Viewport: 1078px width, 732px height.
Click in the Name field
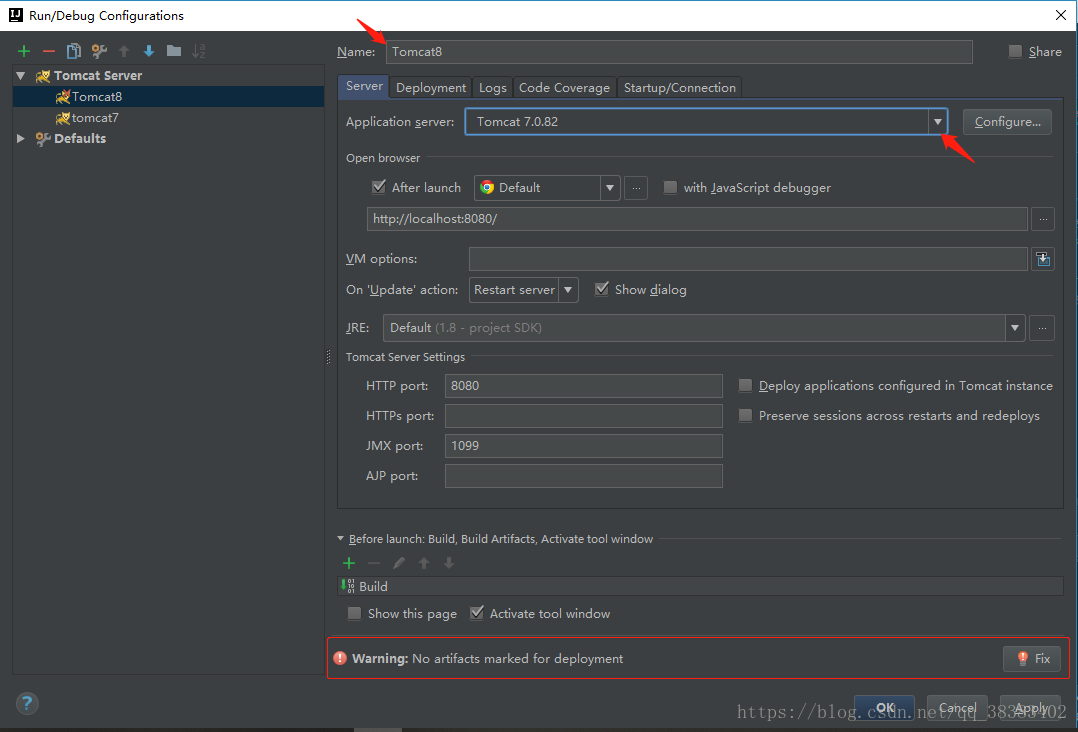(x=679, y=52)
